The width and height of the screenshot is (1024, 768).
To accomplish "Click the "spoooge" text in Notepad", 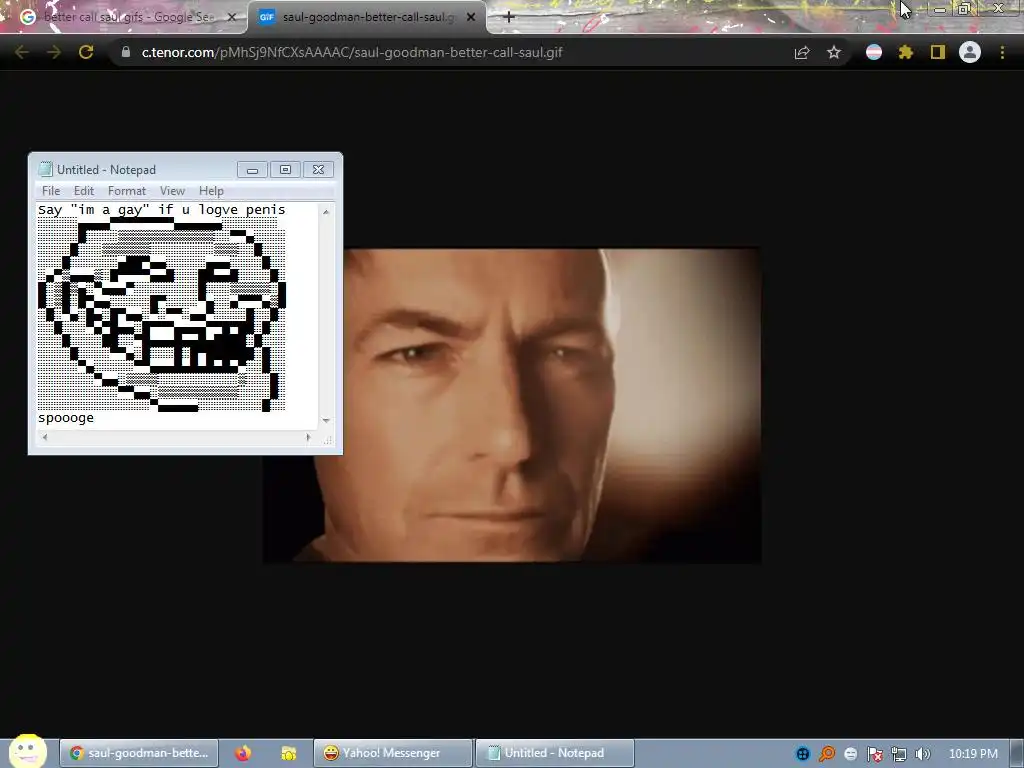I will pos(66,418).
